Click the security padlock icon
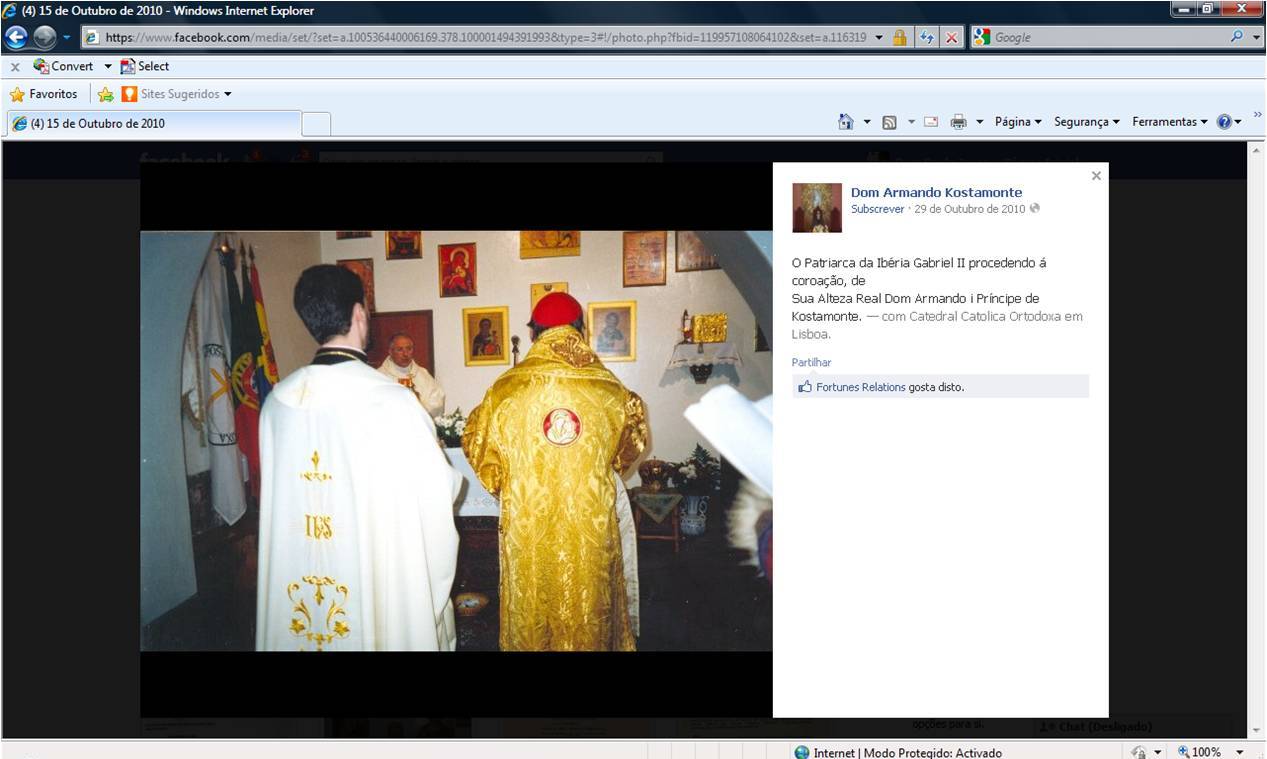The image size is (1267, 759). click(x=900, y=37)
